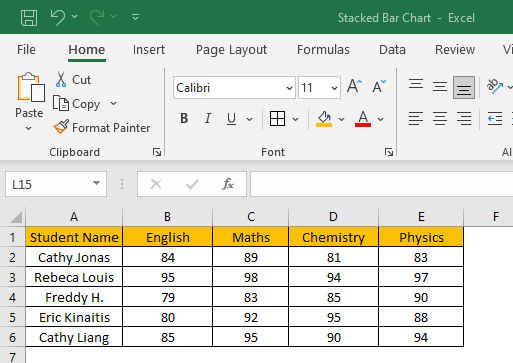Select the Eric Kinaitis cell
513x363 pixels.
pyautogui.click(x=74, y=317)
